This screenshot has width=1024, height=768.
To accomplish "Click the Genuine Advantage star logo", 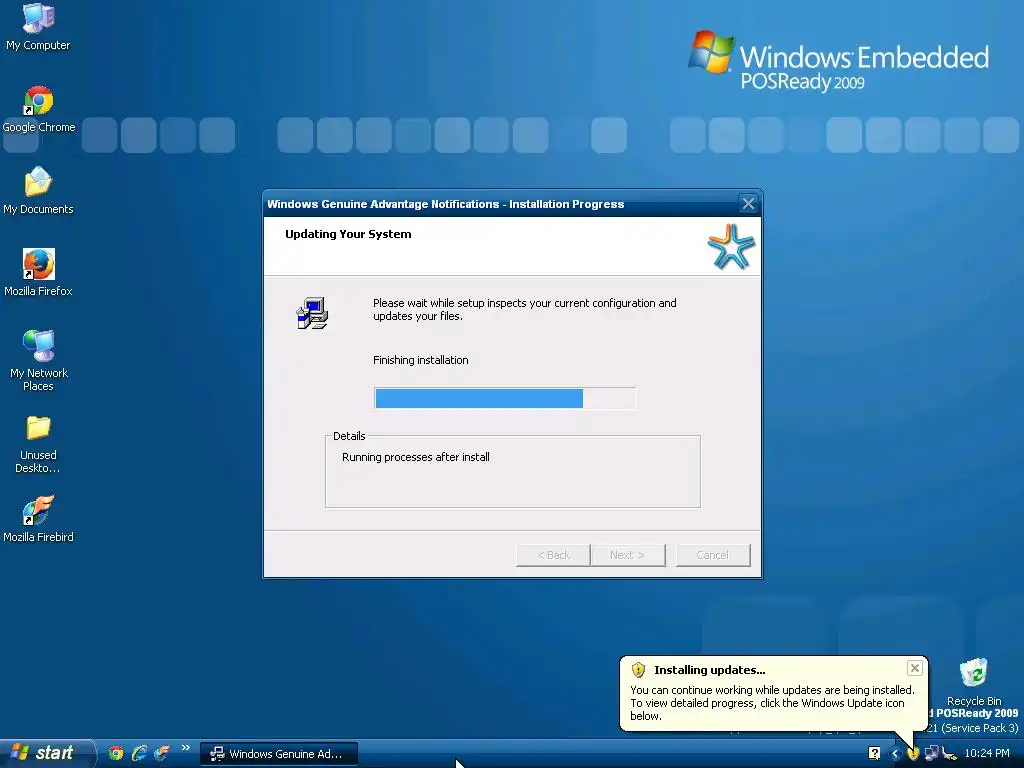I will (x=731, y=246).
